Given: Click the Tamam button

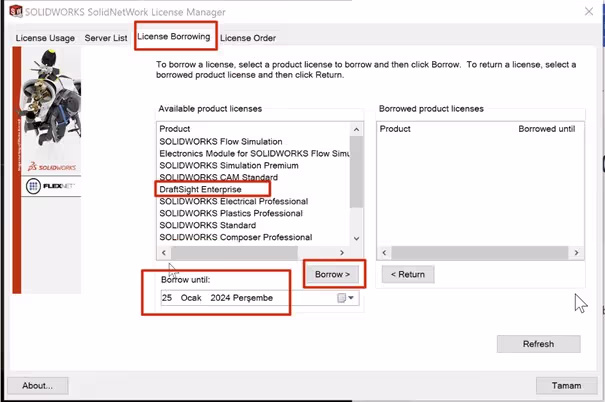Looking at the screenshot, I should [x=566, y=385].
